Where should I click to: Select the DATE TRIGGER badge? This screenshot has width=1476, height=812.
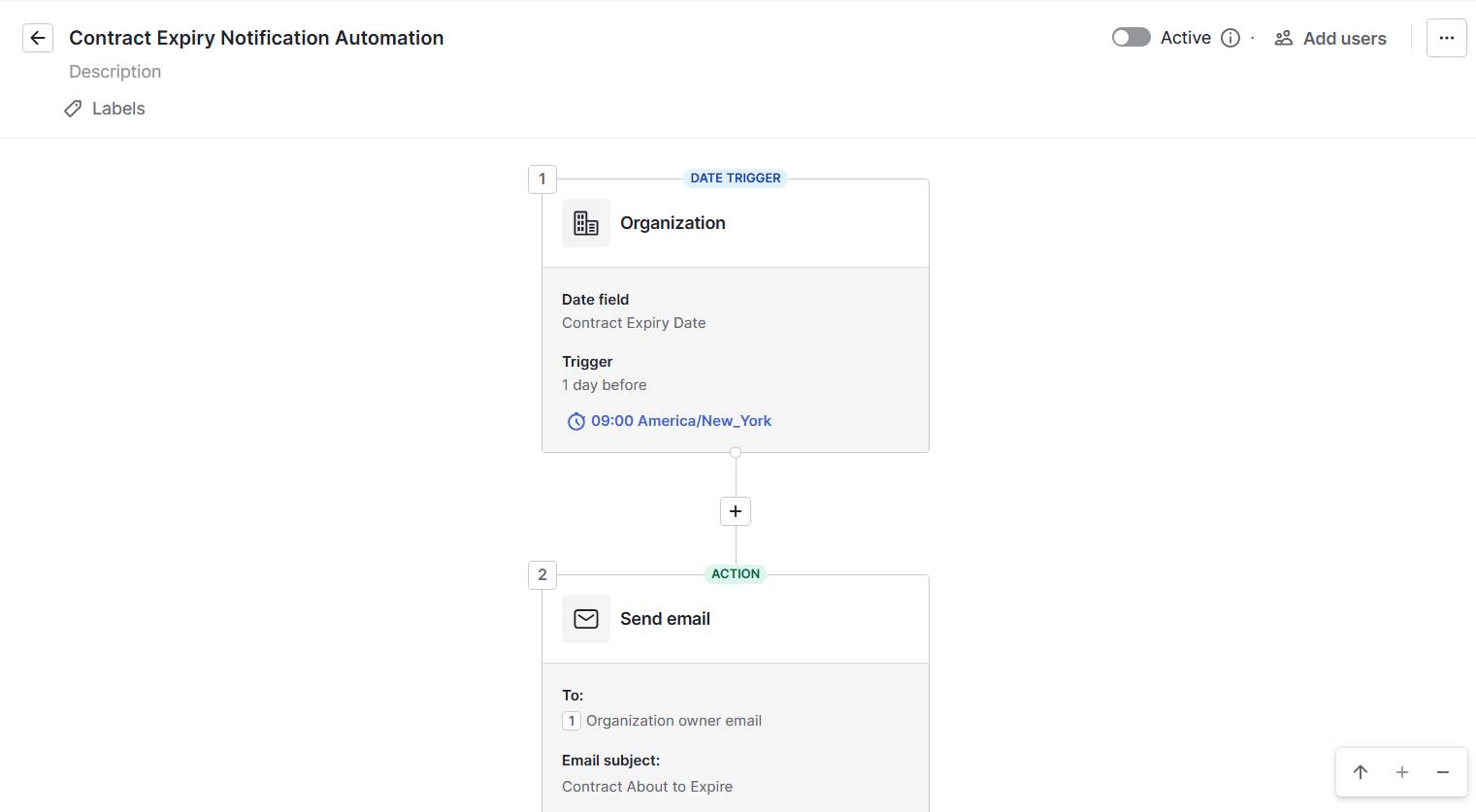[x=736, y=179]
